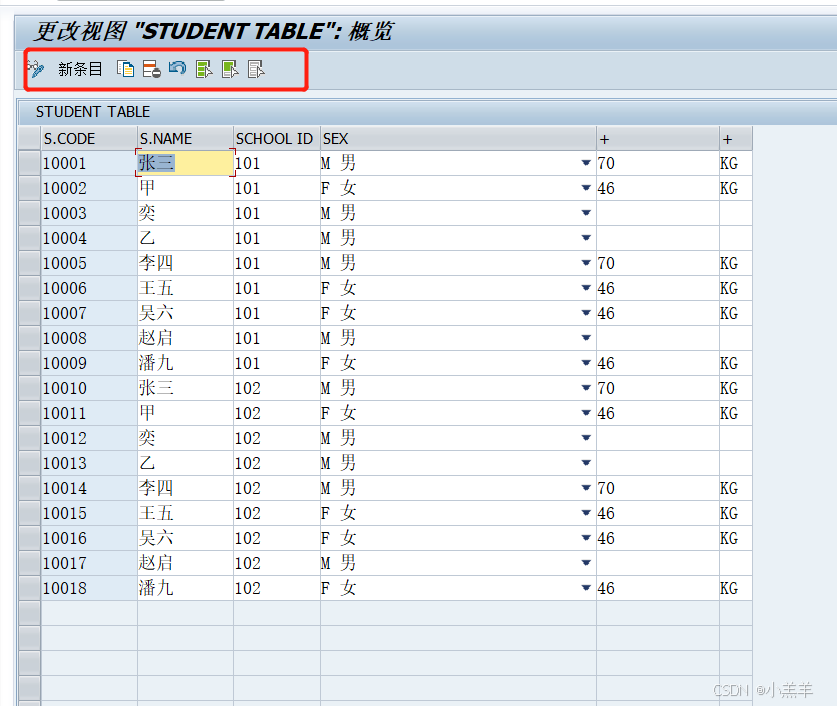
Task: Click the plus header above KG units
Action: tap(736, 138)
